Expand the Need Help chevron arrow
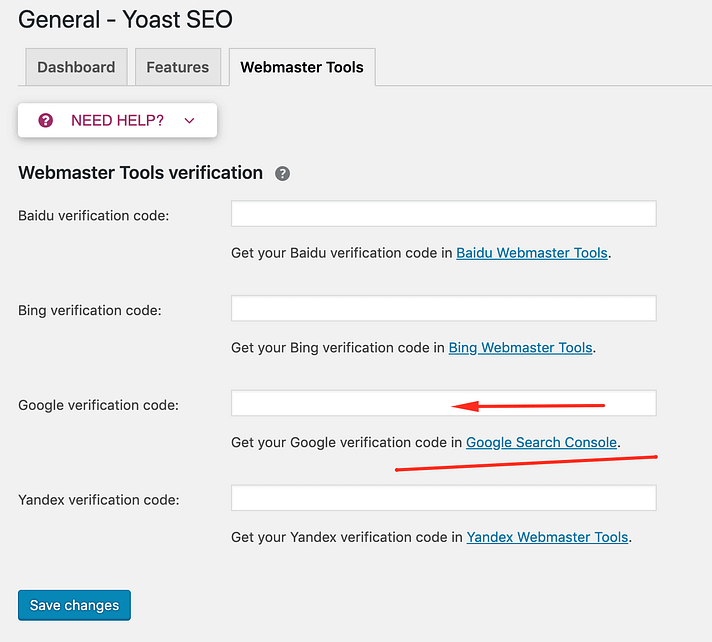The image size is (712, 642). pyautogui.click(x=189, y=120)
